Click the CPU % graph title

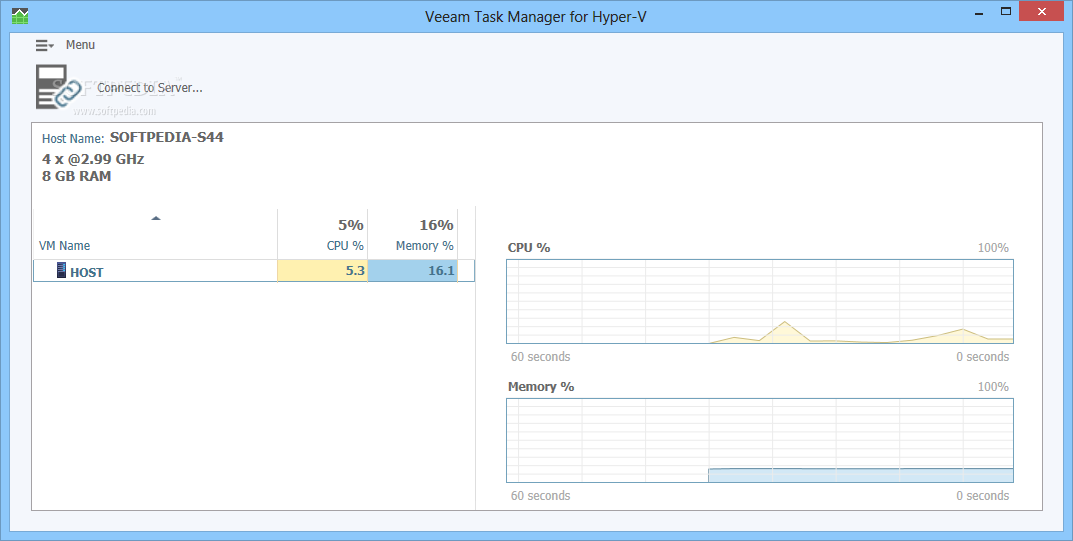coord(529,248)
